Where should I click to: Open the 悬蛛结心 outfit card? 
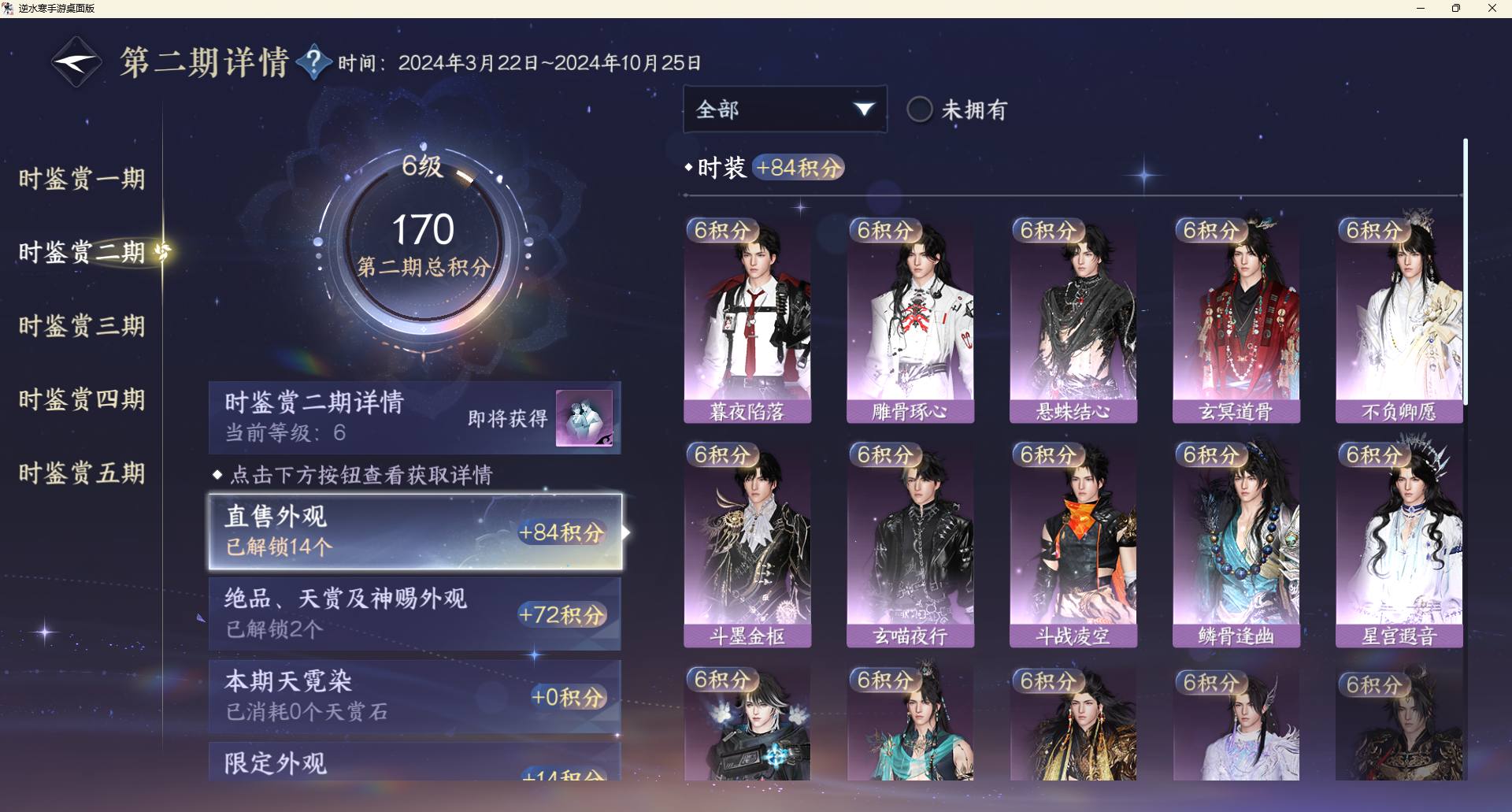coord(1073,321)
